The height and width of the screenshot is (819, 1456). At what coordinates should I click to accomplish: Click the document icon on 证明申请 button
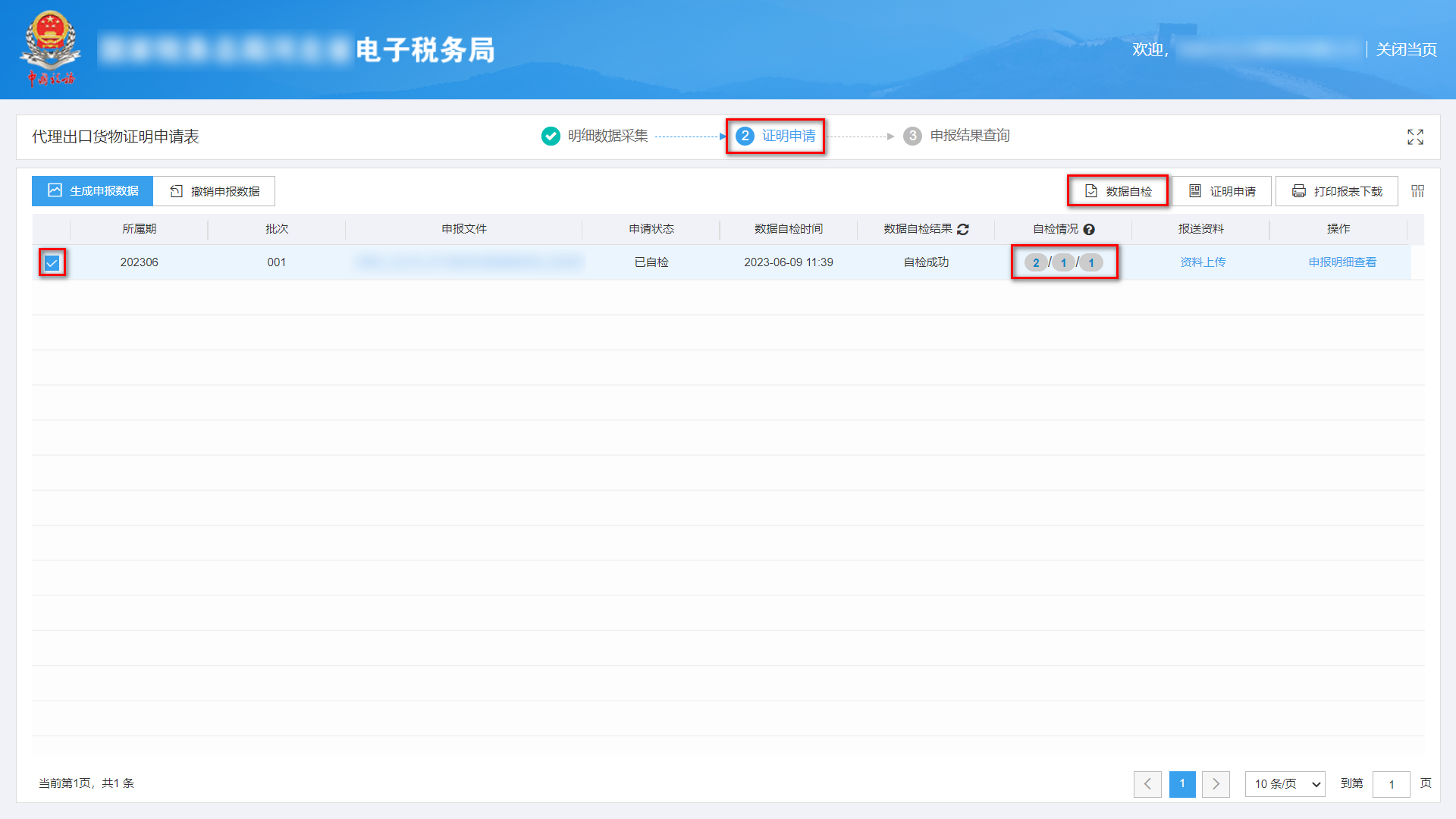[1194, 191]
